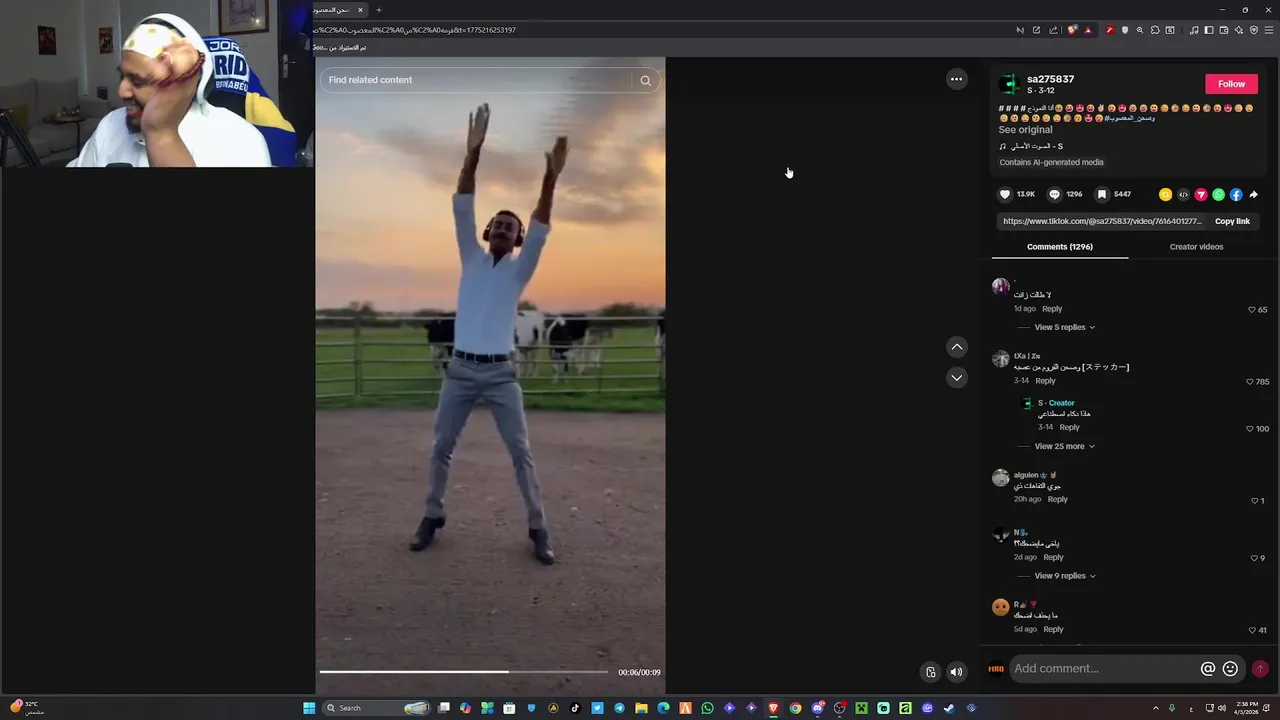Send to friends via the red paper-plane icon

click(1201, 194)
